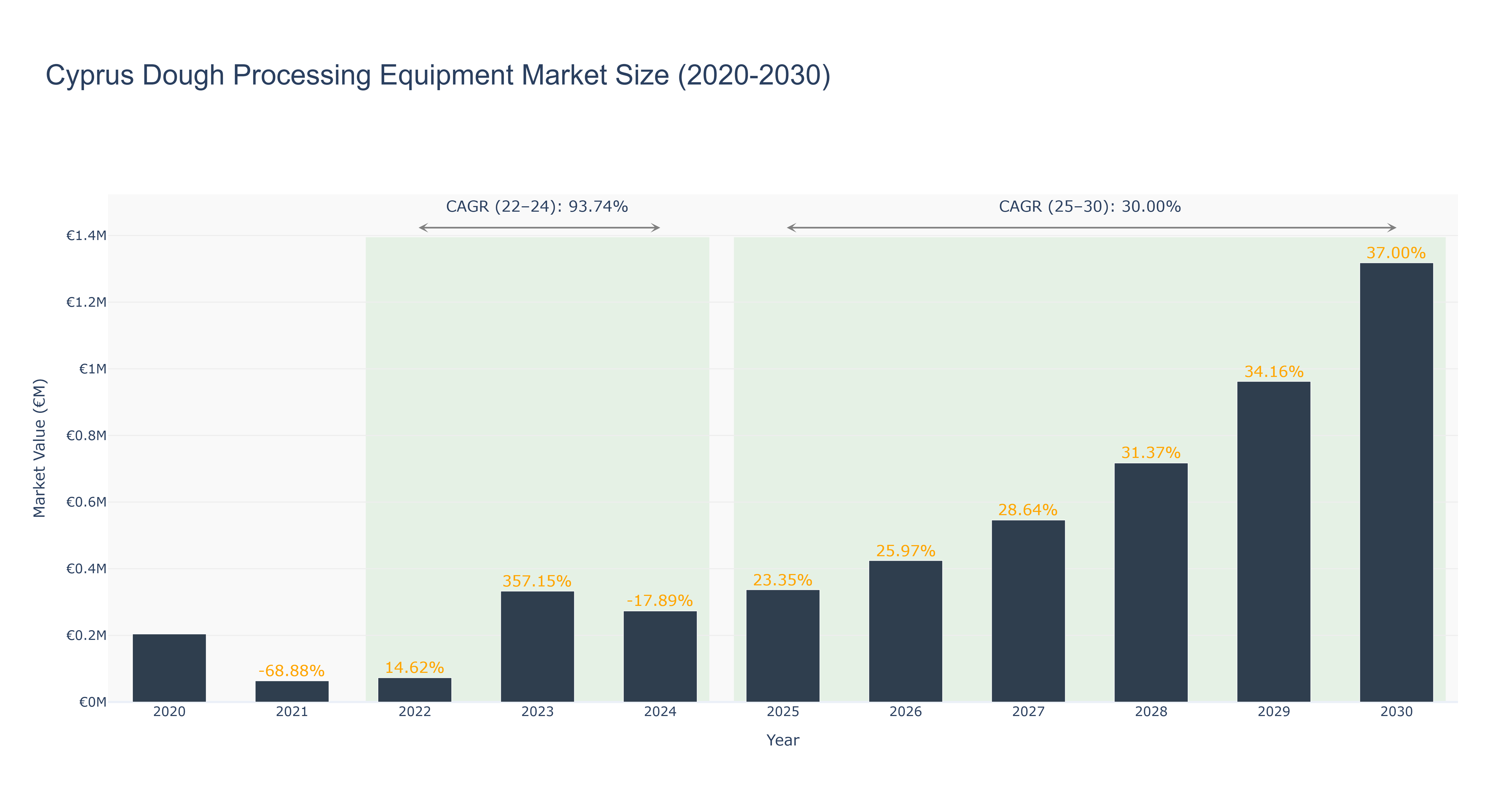
Task: Click the 2026 x-axis tick label
Action: click(x=905, y=712)
